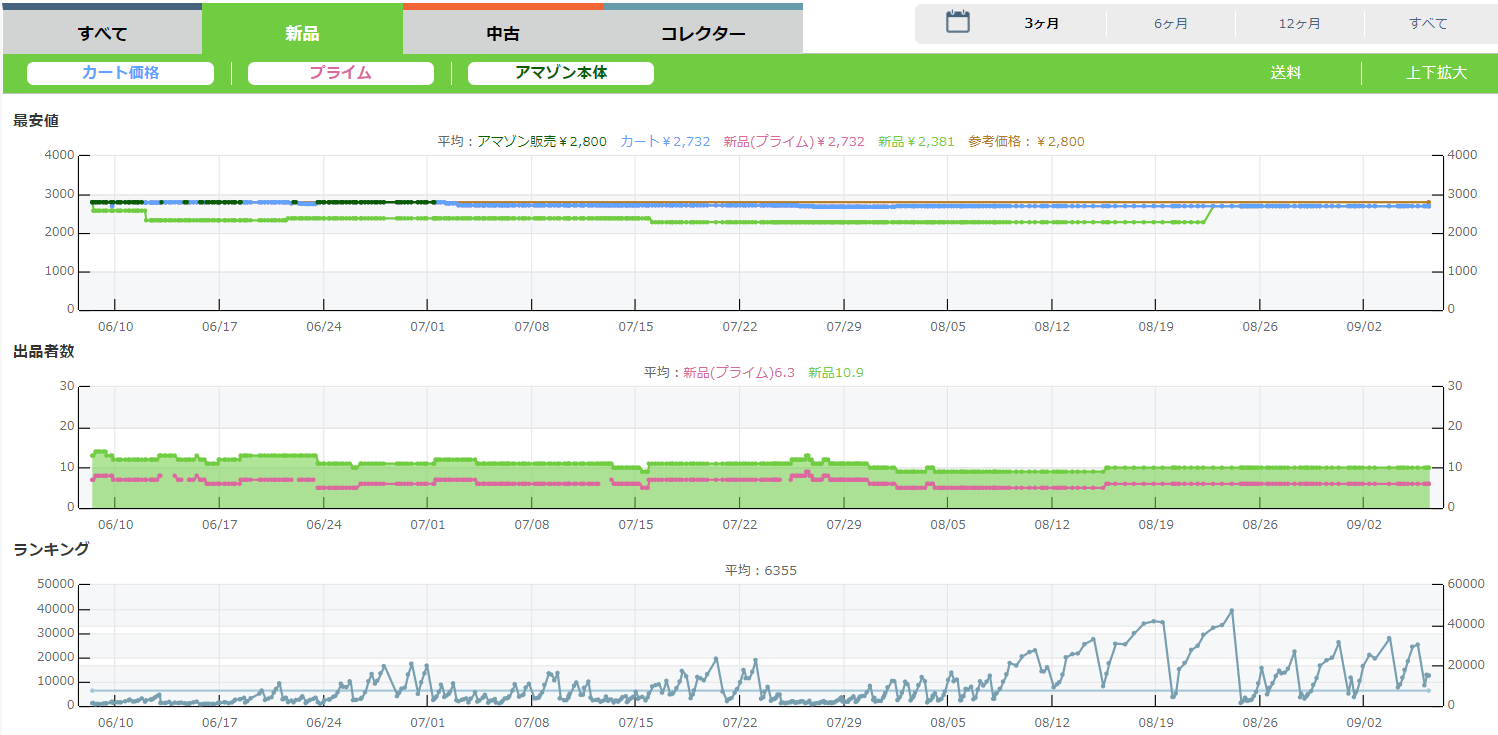Image resolution: width=1498 pixels, height=735 pixels.
Task: Select the 3ヶ月 time range
Action: coord(1041,23)
